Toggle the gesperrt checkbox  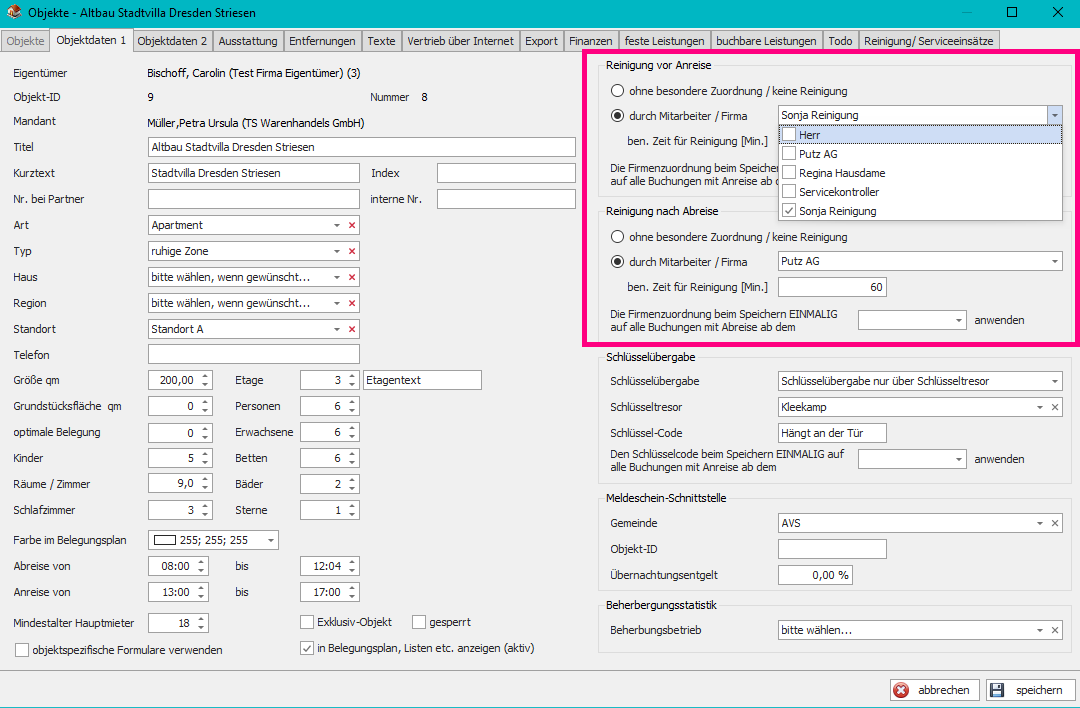(x=419, y=622)
